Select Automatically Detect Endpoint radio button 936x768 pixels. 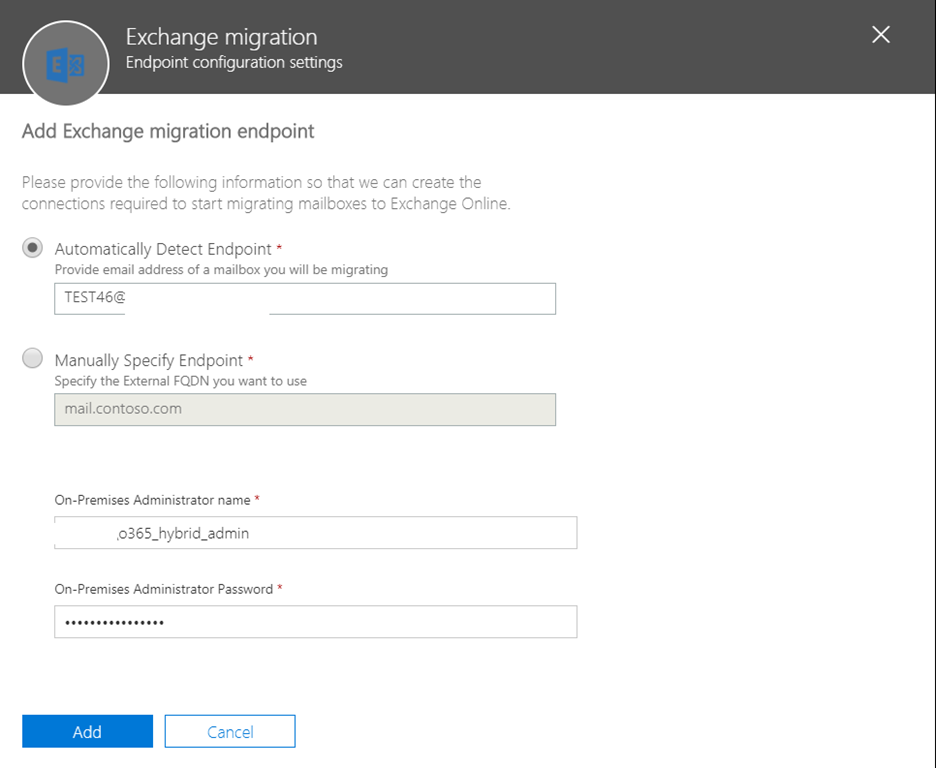tap(32, 248)
